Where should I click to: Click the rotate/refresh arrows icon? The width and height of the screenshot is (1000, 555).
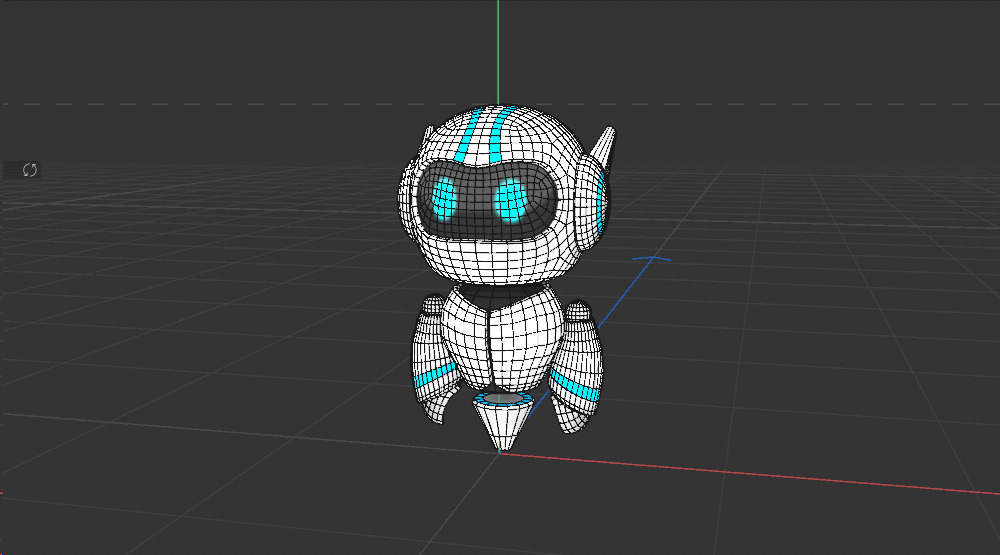tap(29, 170)
